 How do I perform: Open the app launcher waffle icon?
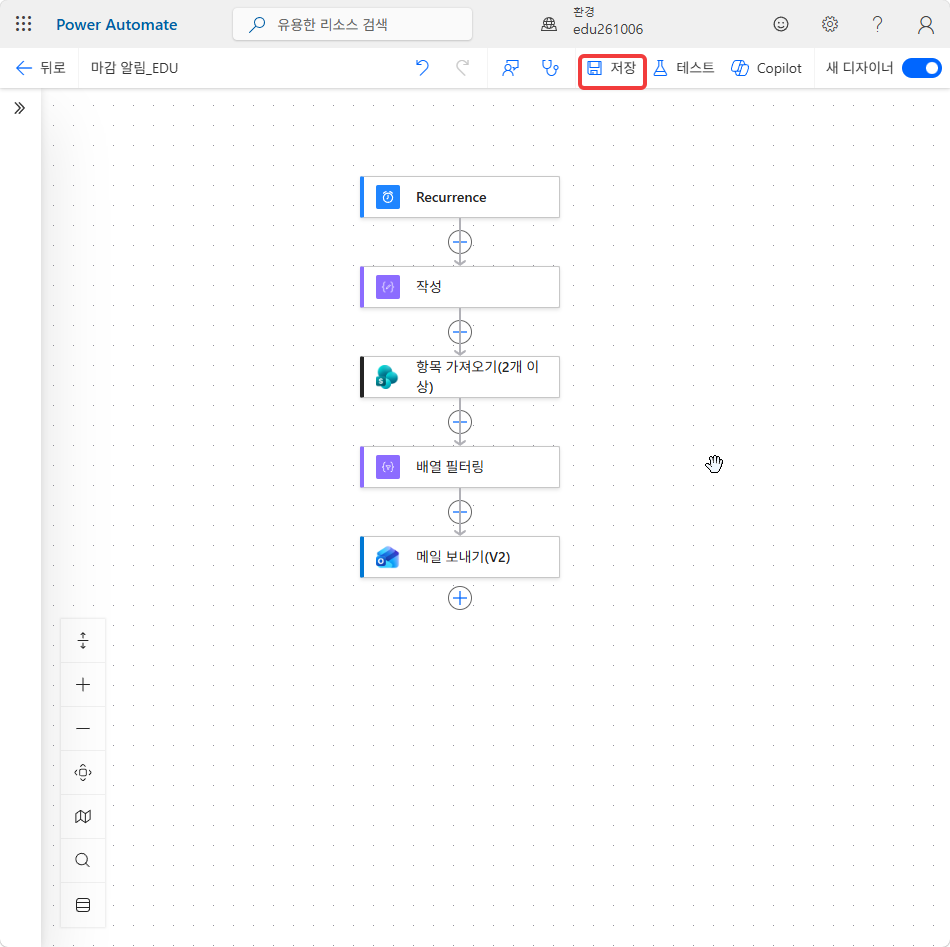click(x=23, y=24)
